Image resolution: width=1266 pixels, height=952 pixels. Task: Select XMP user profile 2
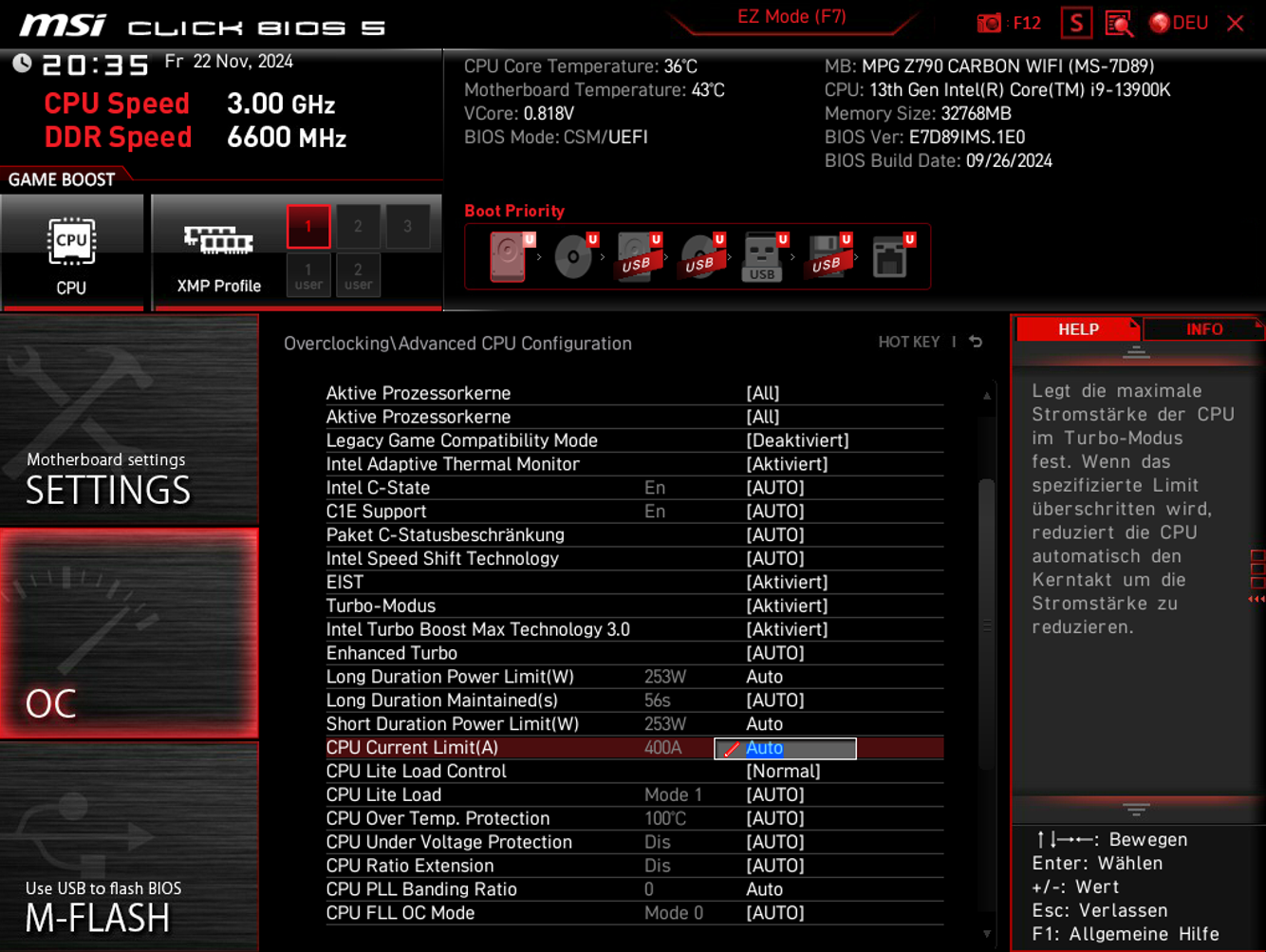click(x=358, y=275)
